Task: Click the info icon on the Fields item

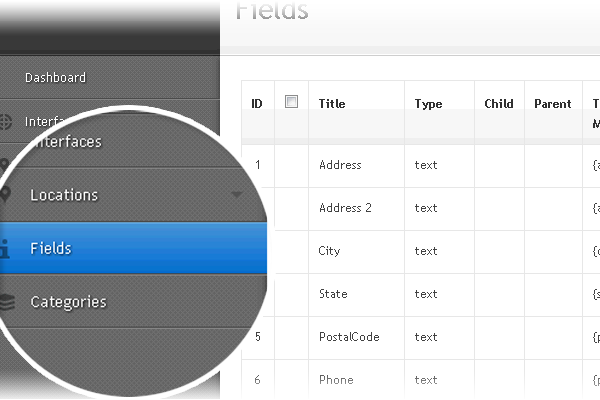Action: pyautogui.click(x=5, y=249)
